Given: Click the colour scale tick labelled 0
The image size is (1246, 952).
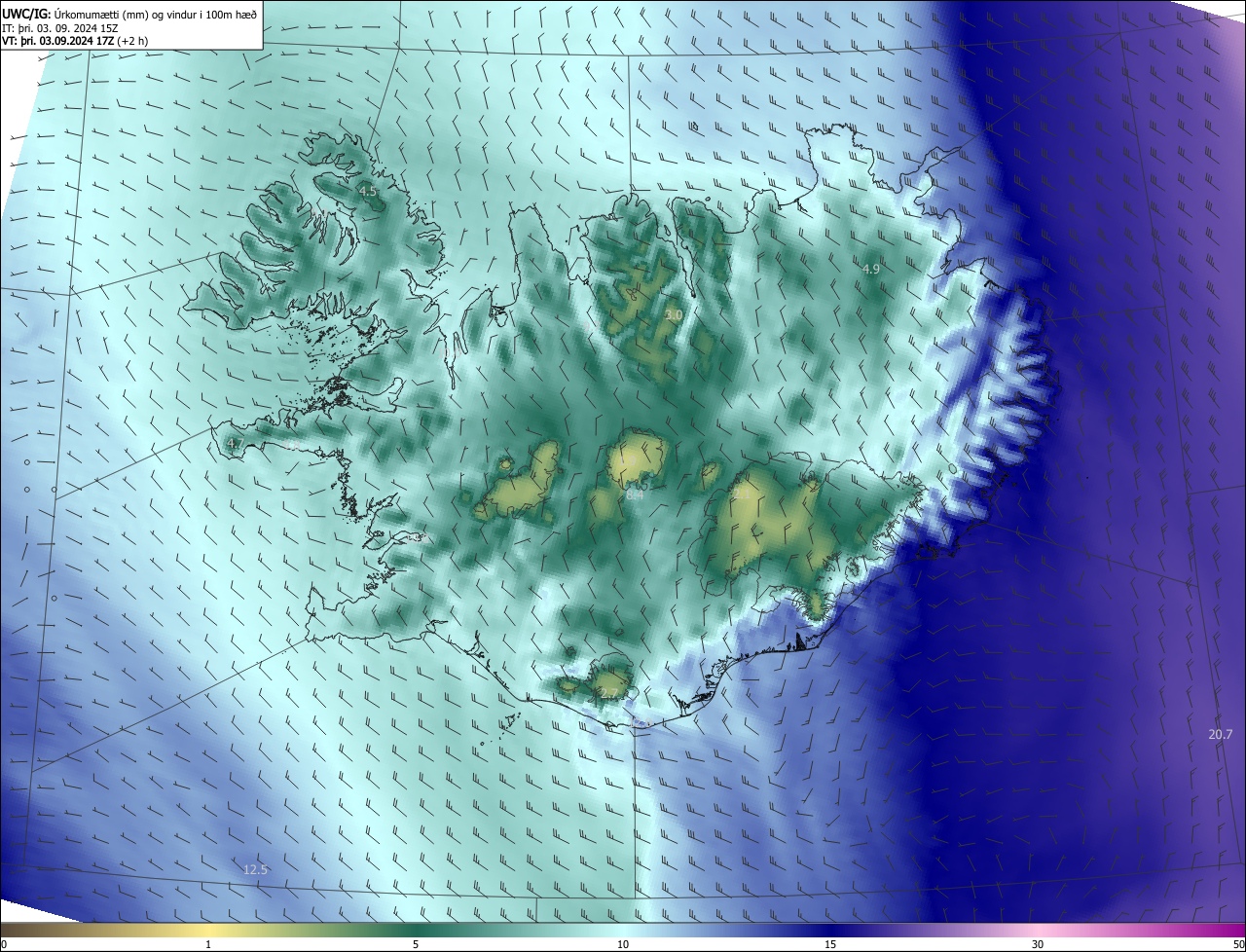Looking at the screenshot, I should coord(3,944).
